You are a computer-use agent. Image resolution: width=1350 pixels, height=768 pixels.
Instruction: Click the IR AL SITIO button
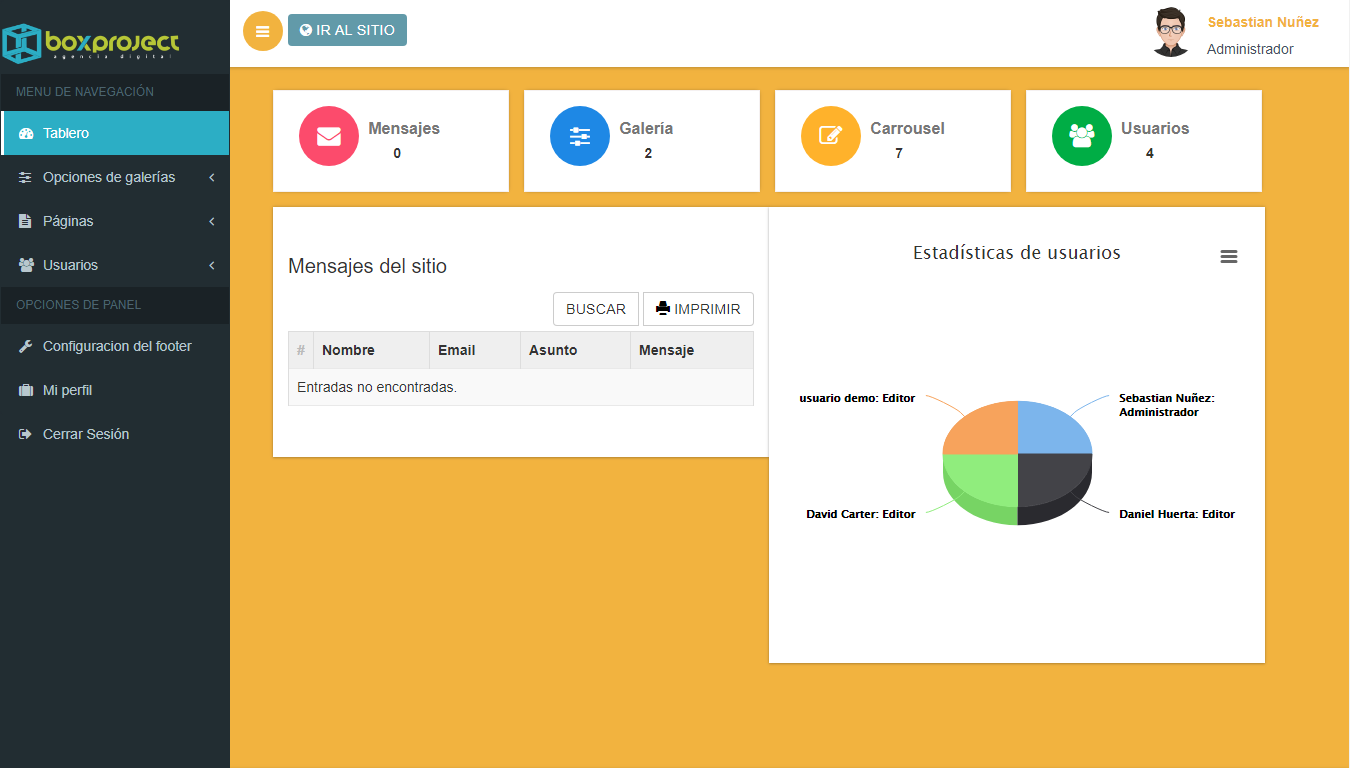click(347, 30)
